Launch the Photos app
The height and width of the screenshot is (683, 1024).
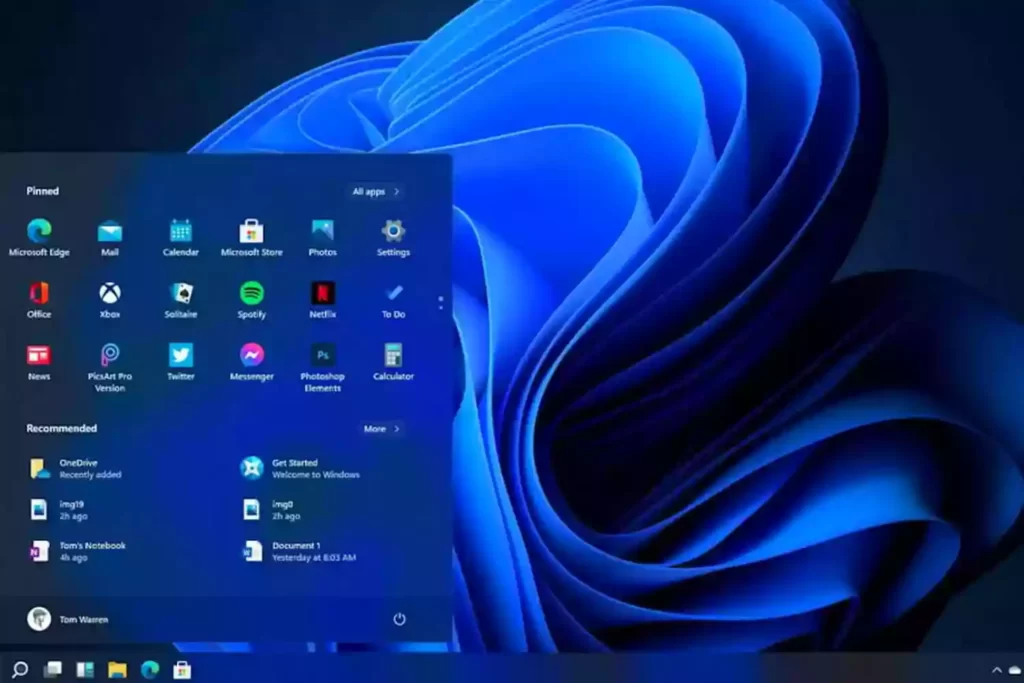323,238
